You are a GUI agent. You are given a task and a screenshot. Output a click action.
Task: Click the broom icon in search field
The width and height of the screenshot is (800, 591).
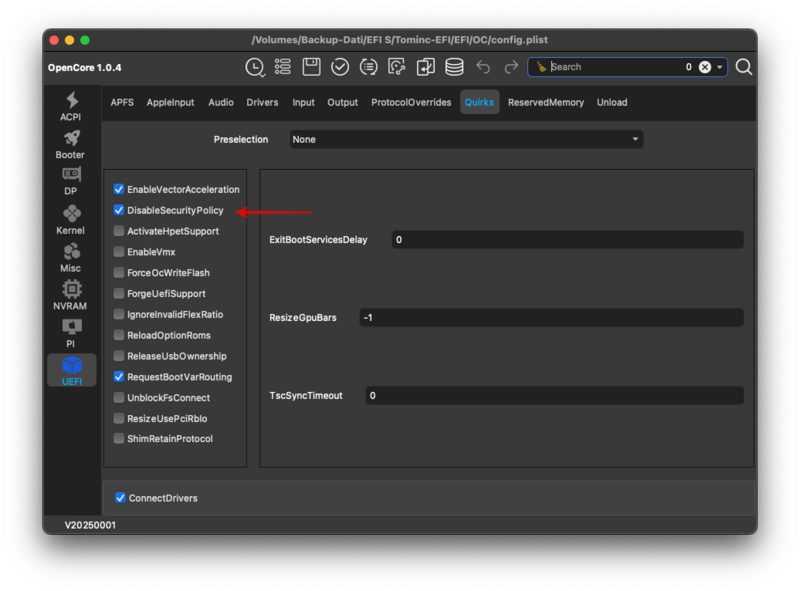[x=541, y=67]
